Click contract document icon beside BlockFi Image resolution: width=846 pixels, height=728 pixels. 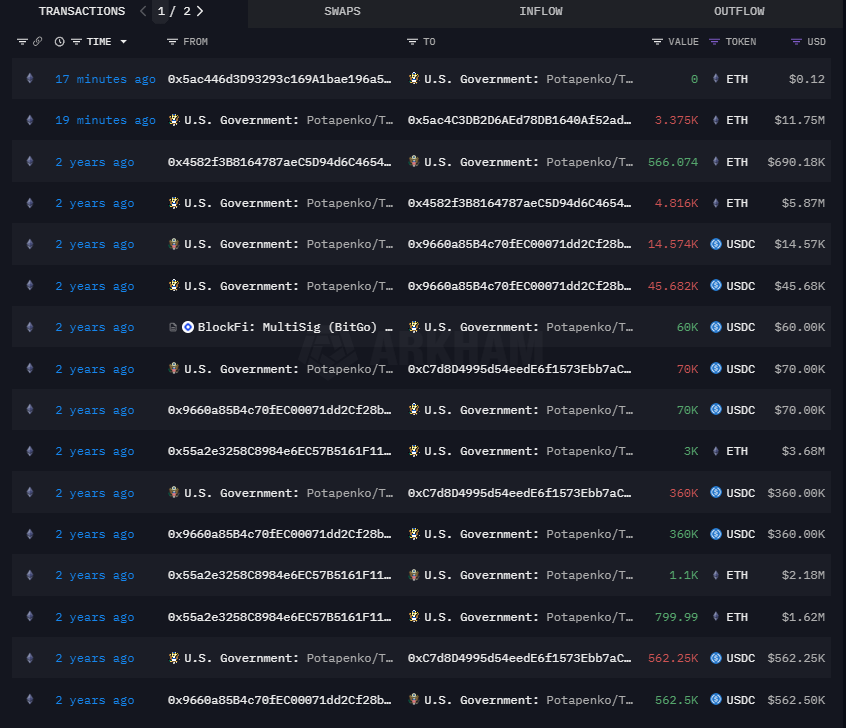tap(174, 327)
